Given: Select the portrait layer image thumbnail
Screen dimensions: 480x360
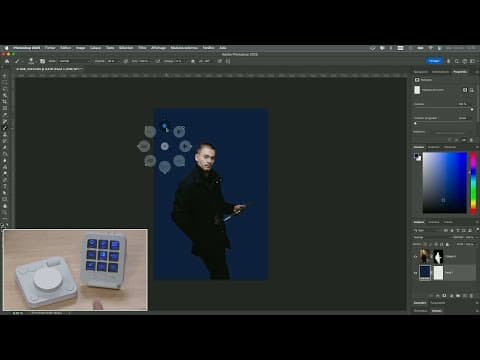Looking at the screenshot, I should (425, 257).
